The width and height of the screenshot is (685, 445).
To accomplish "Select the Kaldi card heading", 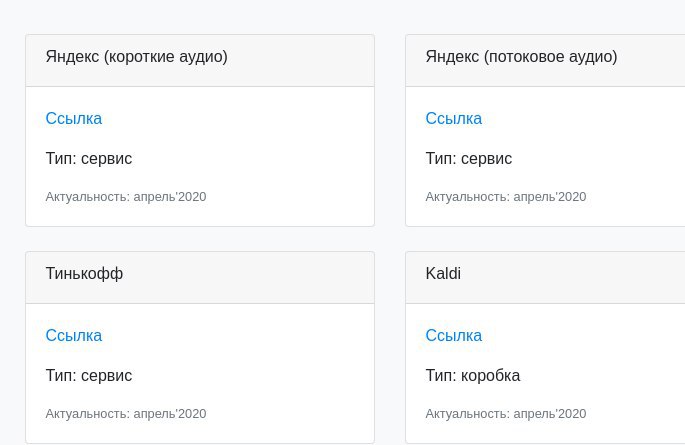I will pos(443,273).
